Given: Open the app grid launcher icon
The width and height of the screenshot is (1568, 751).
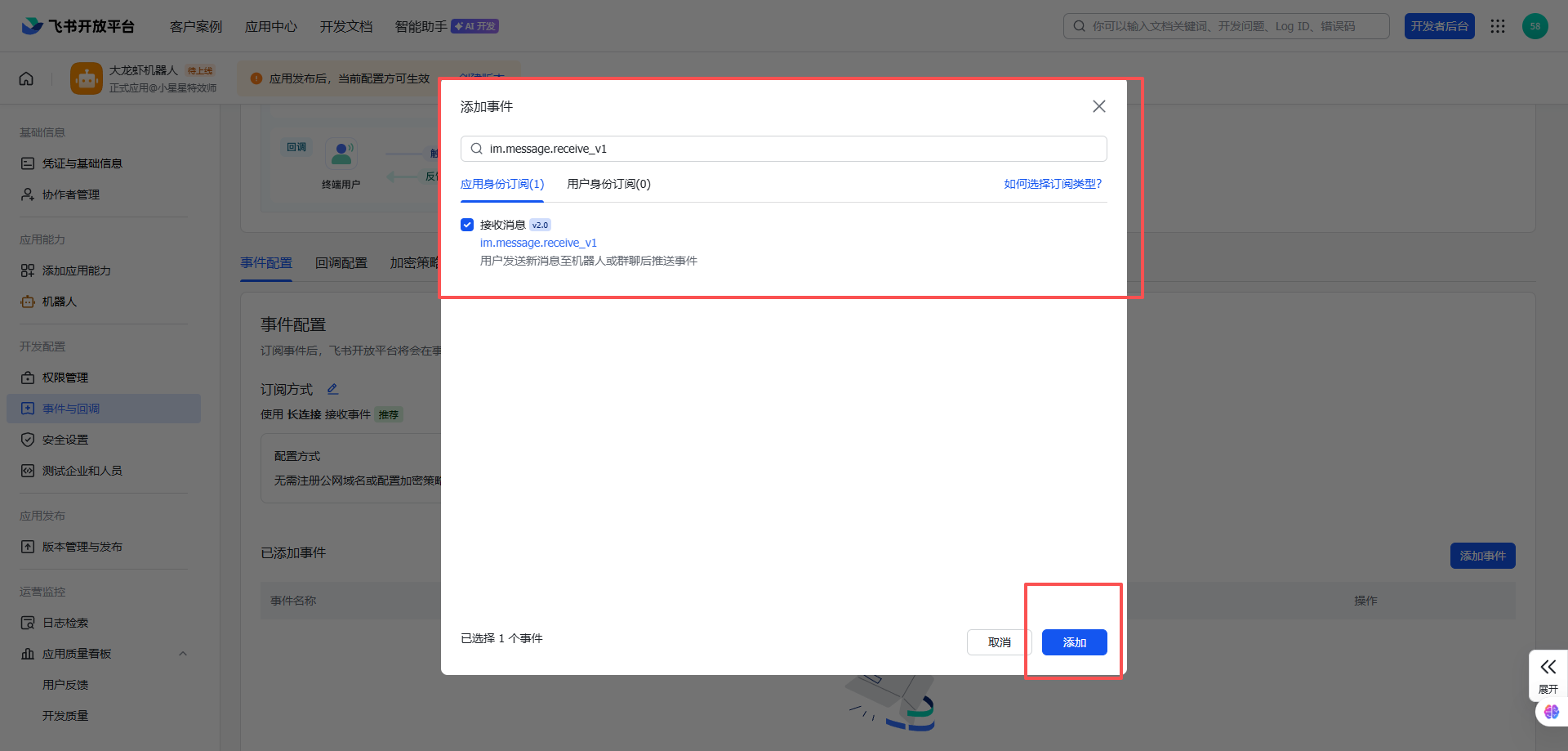Looking at the screenshot, I should pos(1497,26).
